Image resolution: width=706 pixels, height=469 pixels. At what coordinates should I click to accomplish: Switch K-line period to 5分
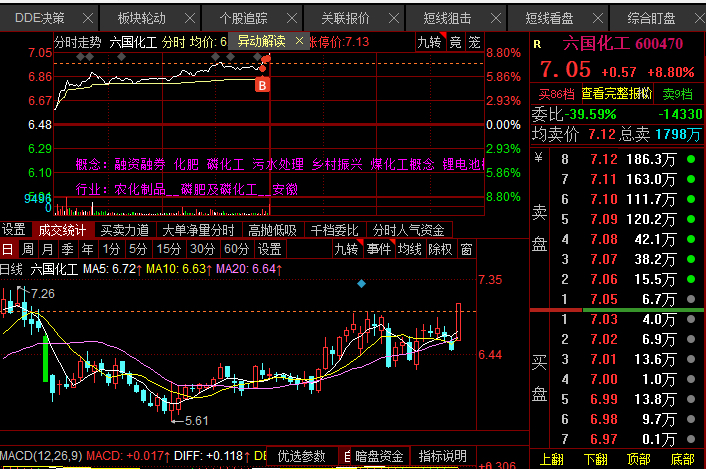click(138, 249)
